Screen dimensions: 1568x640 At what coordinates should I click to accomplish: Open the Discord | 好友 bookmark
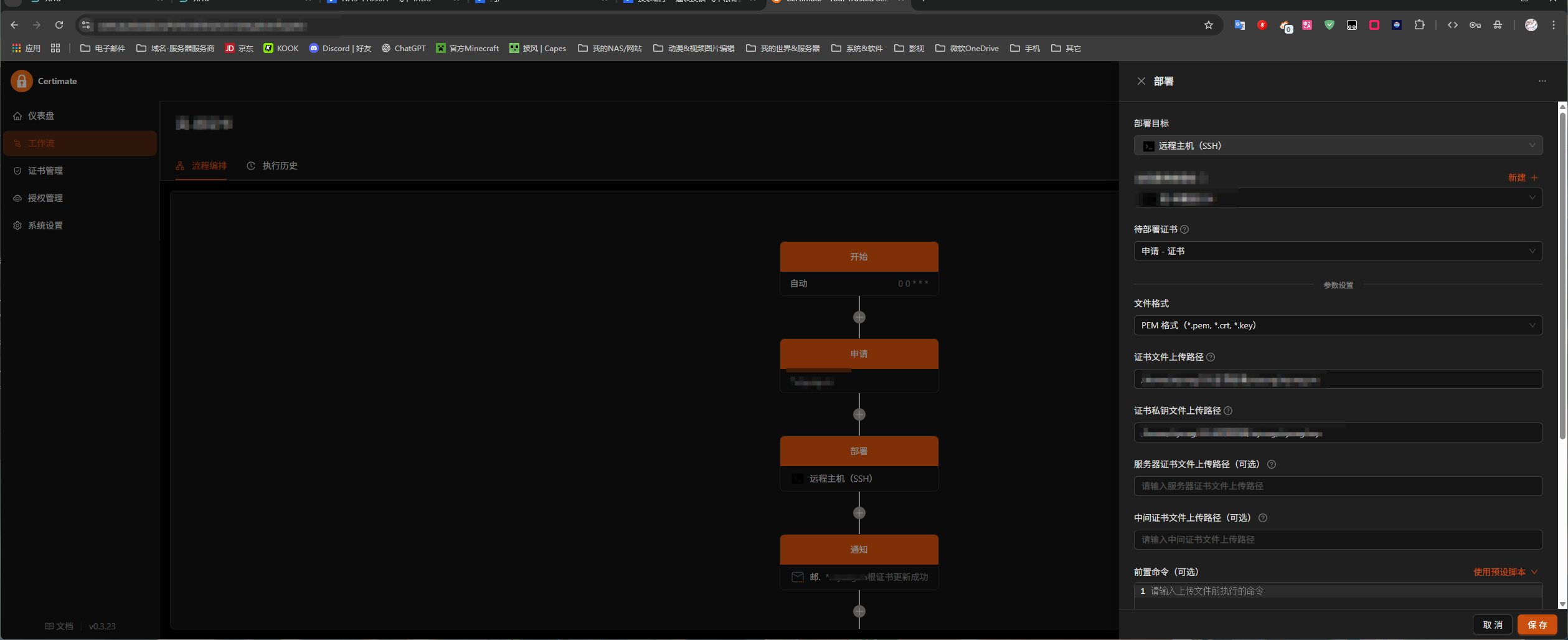(340, 48)
